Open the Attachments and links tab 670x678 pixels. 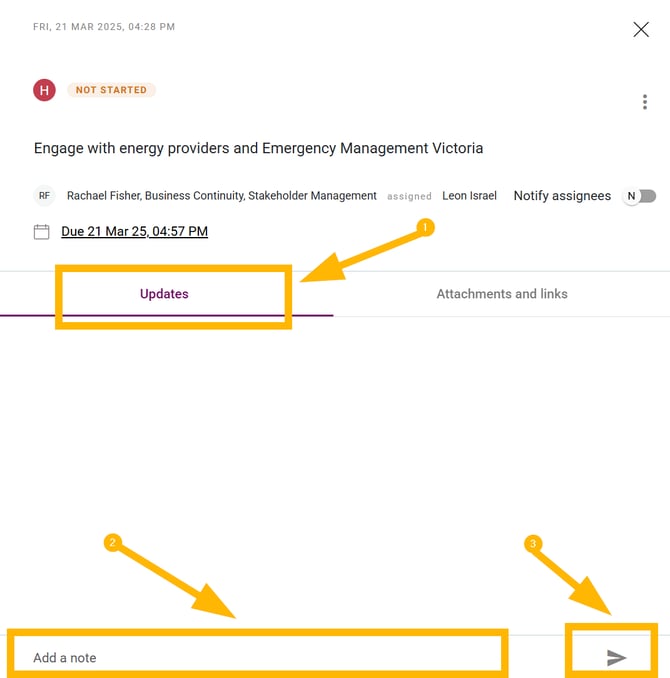[x=502, y=294]
